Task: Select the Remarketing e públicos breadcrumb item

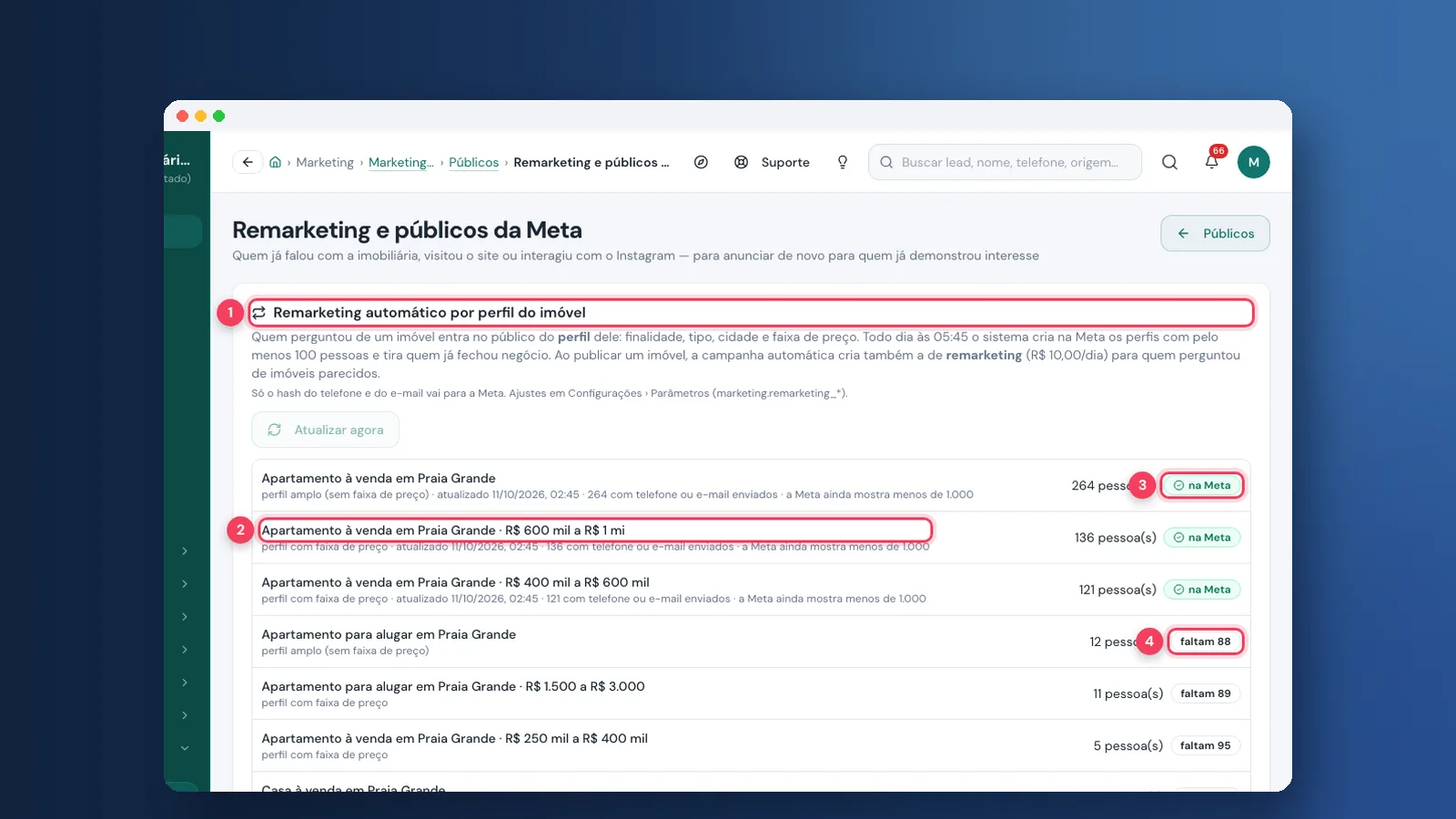Action: tap(591, 162)
